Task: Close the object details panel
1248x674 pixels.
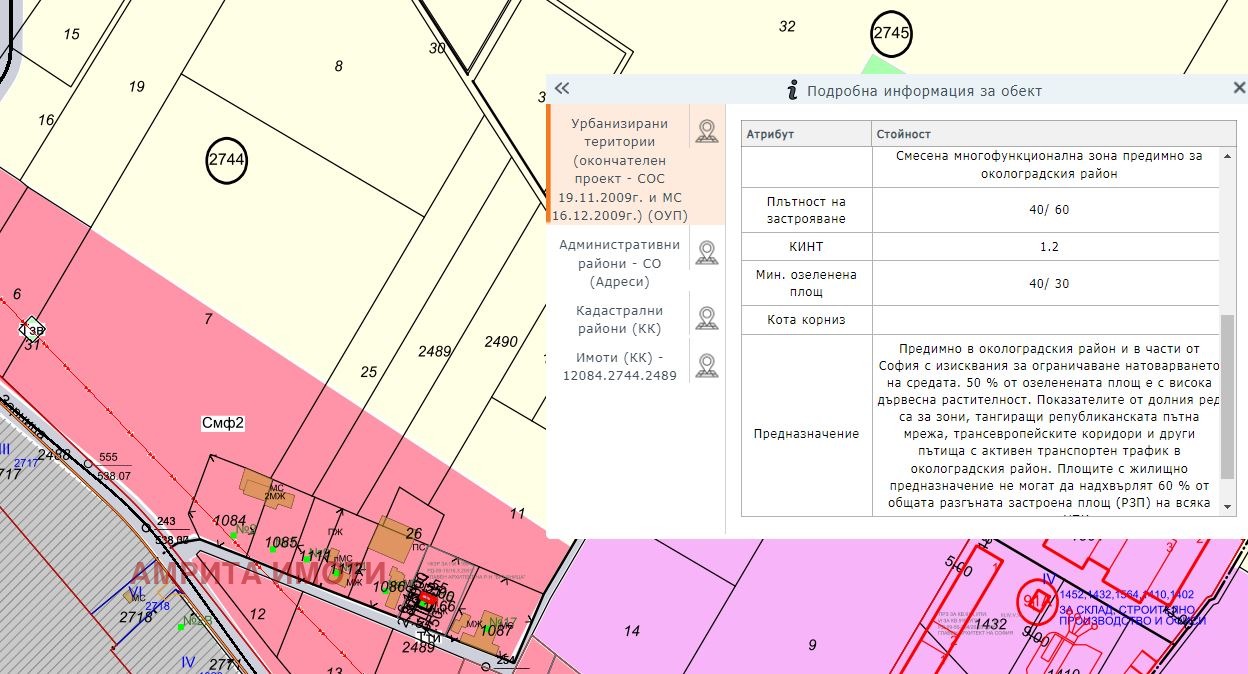Action: point(1238,89)
